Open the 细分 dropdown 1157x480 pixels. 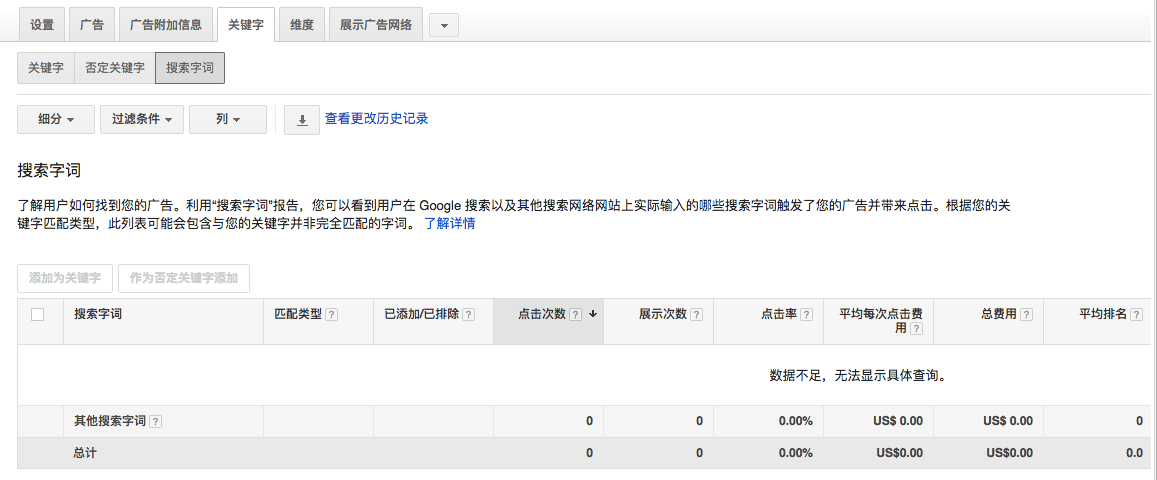pyautogui.click(x=56, y=120)
